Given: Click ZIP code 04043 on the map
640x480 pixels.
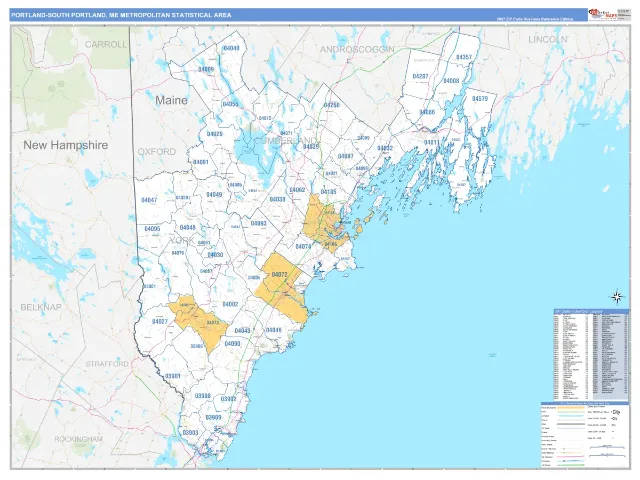Looking at the screenshot, I should click(242, 331).
